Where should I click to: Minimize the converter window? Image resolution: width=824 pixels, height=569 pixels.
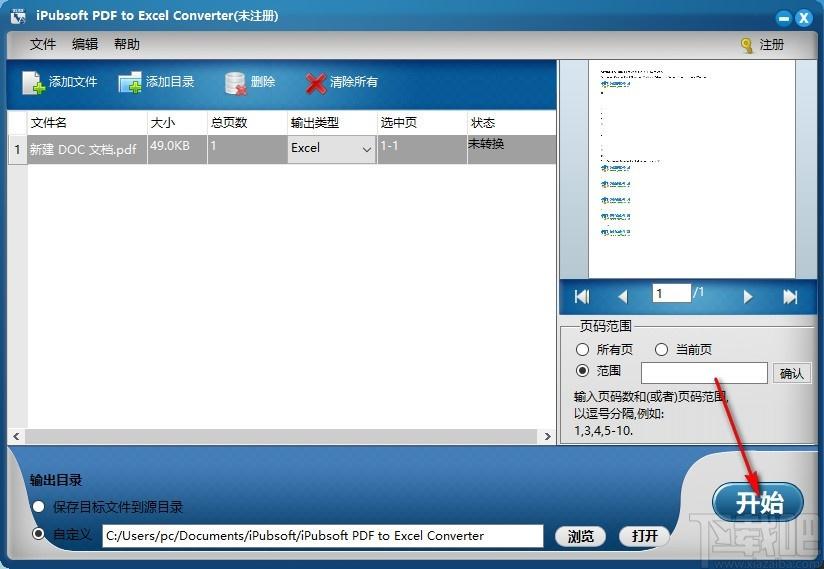(x=784, y=18)
